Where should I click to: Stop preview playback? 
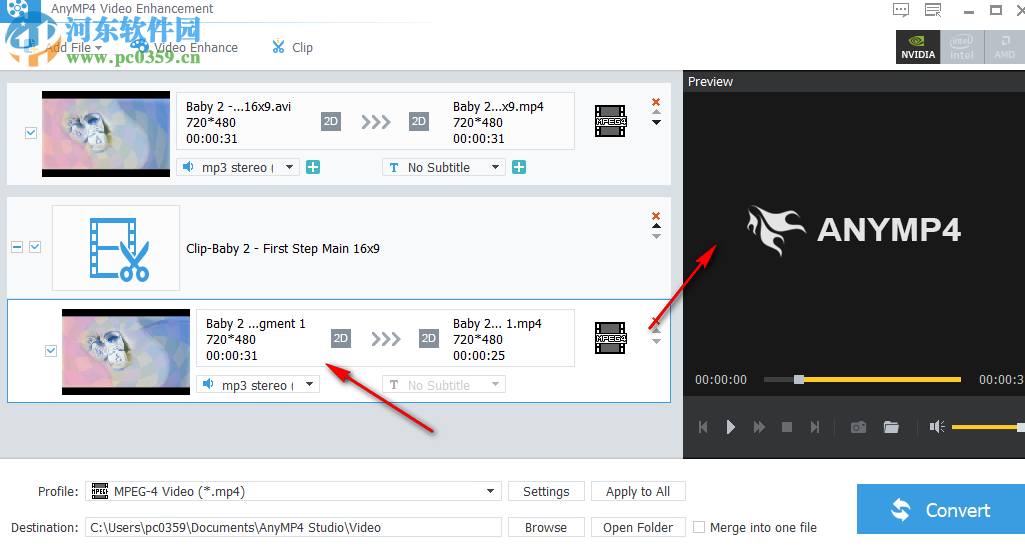pyautogui.click(x=787, y=427)
